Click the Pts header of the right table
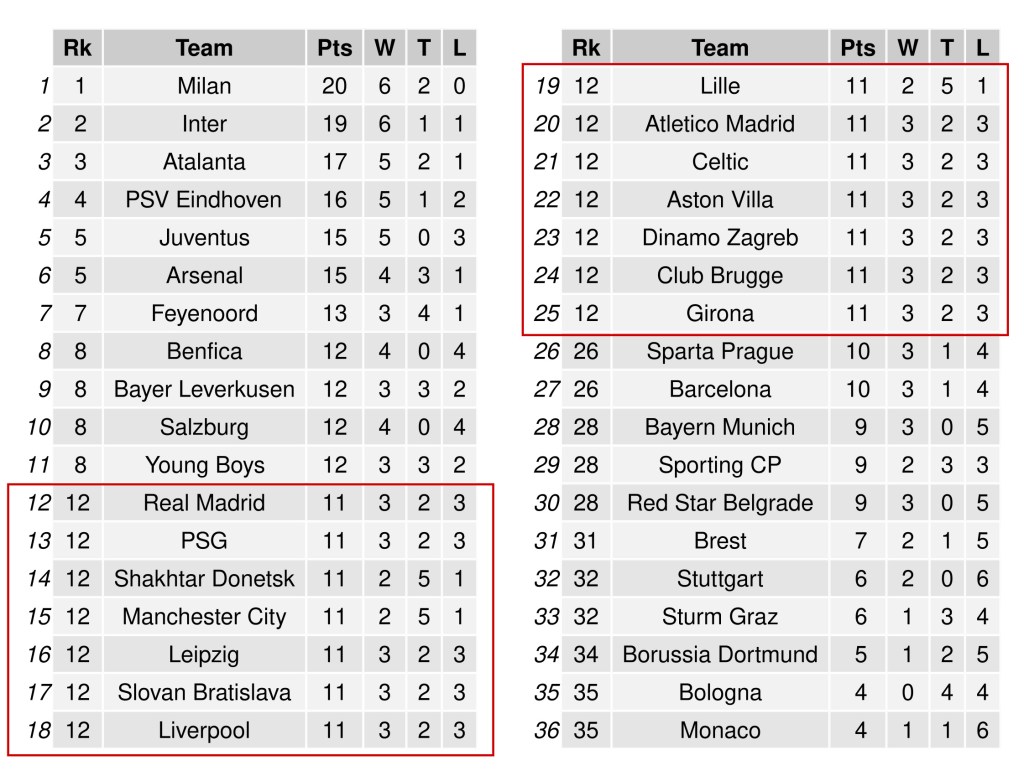This screenshot has width=1024, height=781. [857, 48]
